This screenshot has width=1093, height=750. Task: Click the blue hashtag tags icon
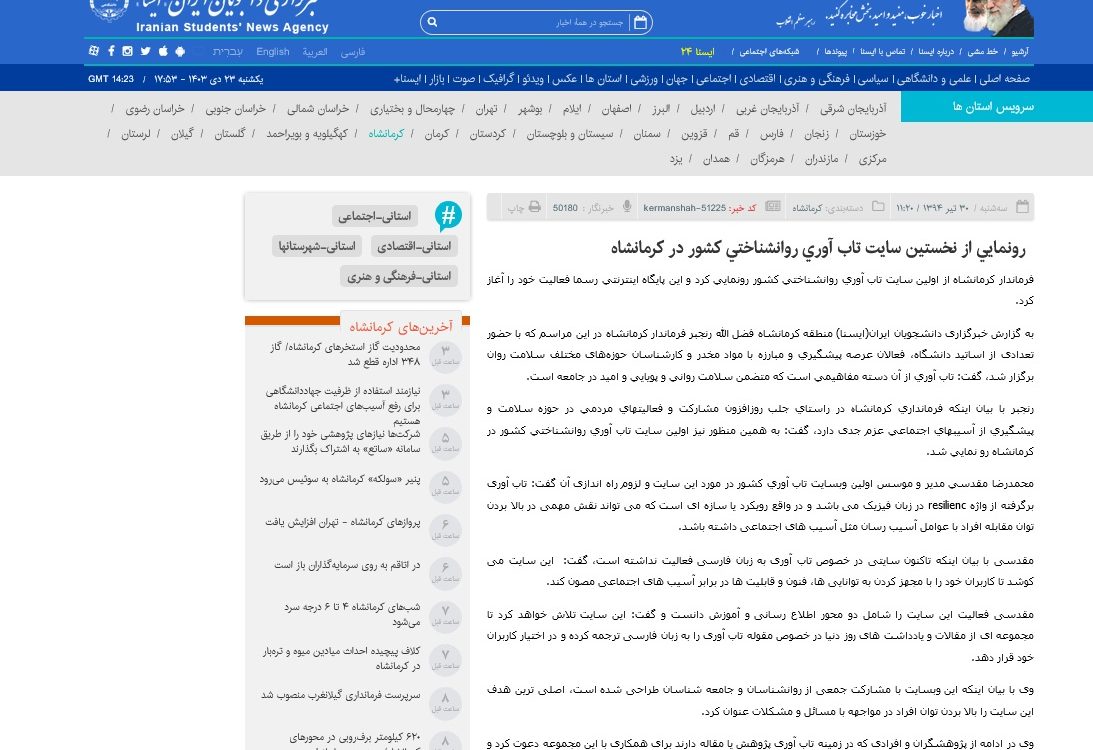[448, 216]
